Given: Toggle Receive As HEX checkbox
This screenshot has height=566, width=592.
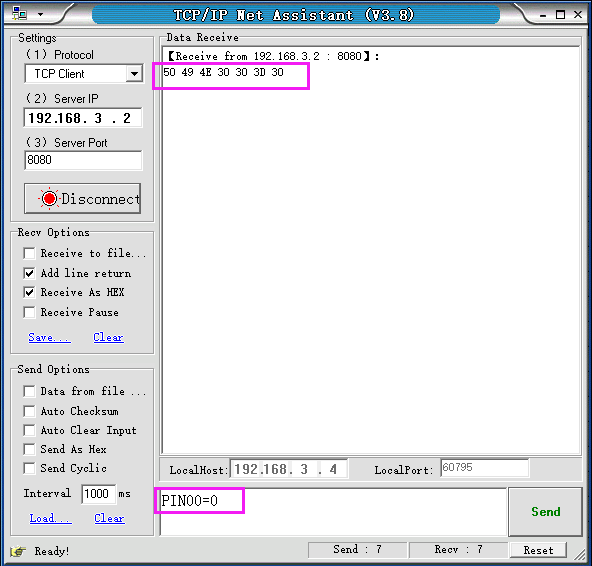Looking at the screenshot, I should 29,292.
